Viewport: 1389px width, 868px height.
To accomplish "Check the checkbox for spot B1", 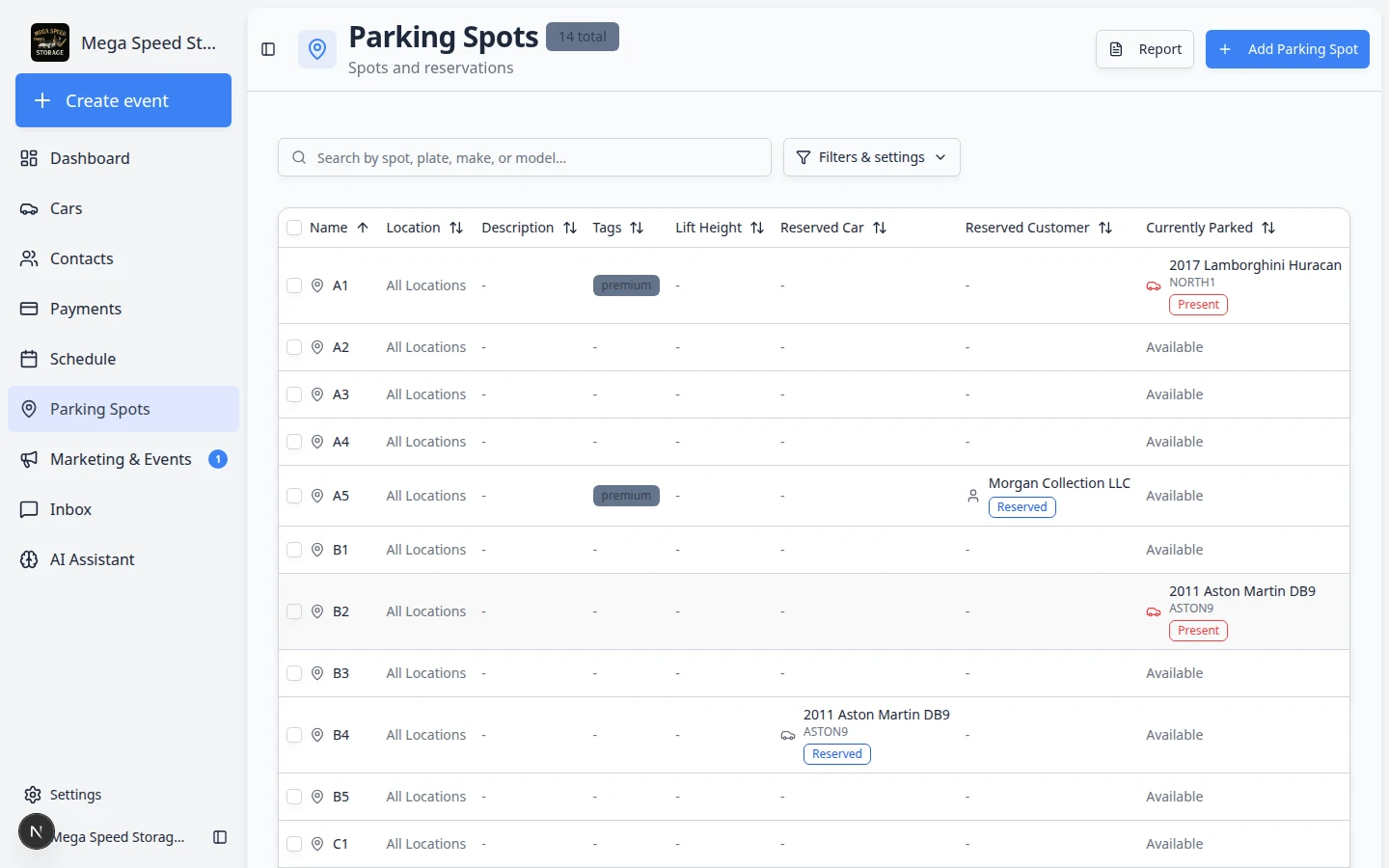I will pyautogui.click(x=294, y=550).
